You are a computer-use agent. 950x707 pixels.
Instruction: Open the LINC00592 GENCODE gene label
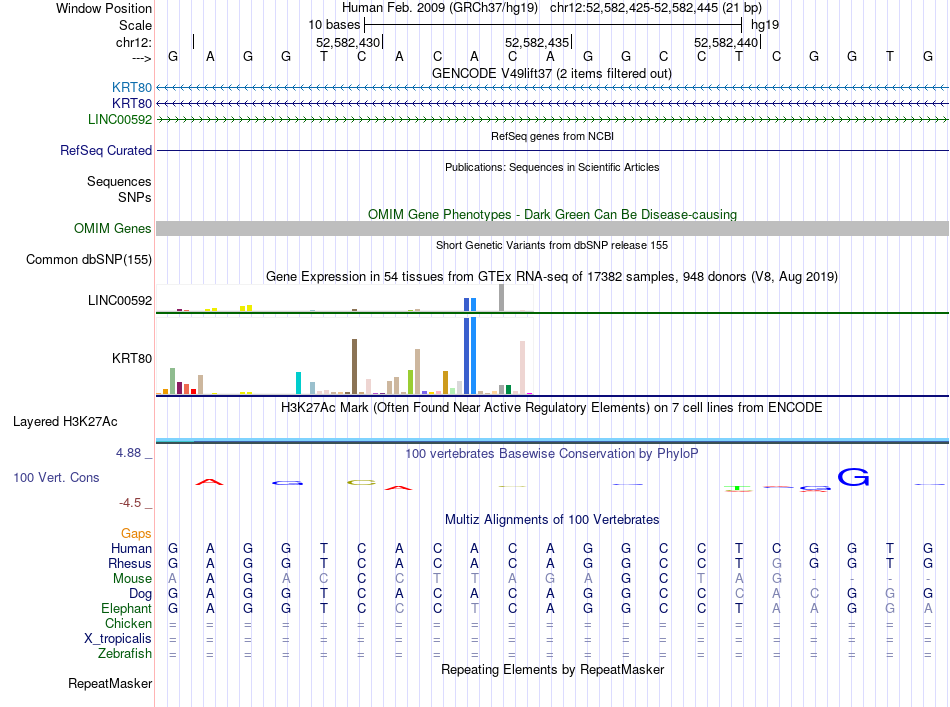pyautogui.click(x=120, y=119)
